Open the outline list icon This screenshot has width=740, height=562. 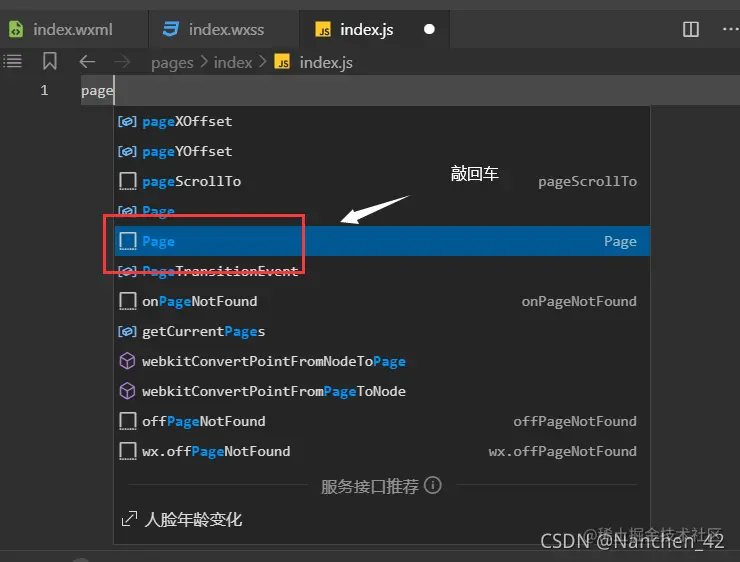pyautogui.click(x=13, y=61)
